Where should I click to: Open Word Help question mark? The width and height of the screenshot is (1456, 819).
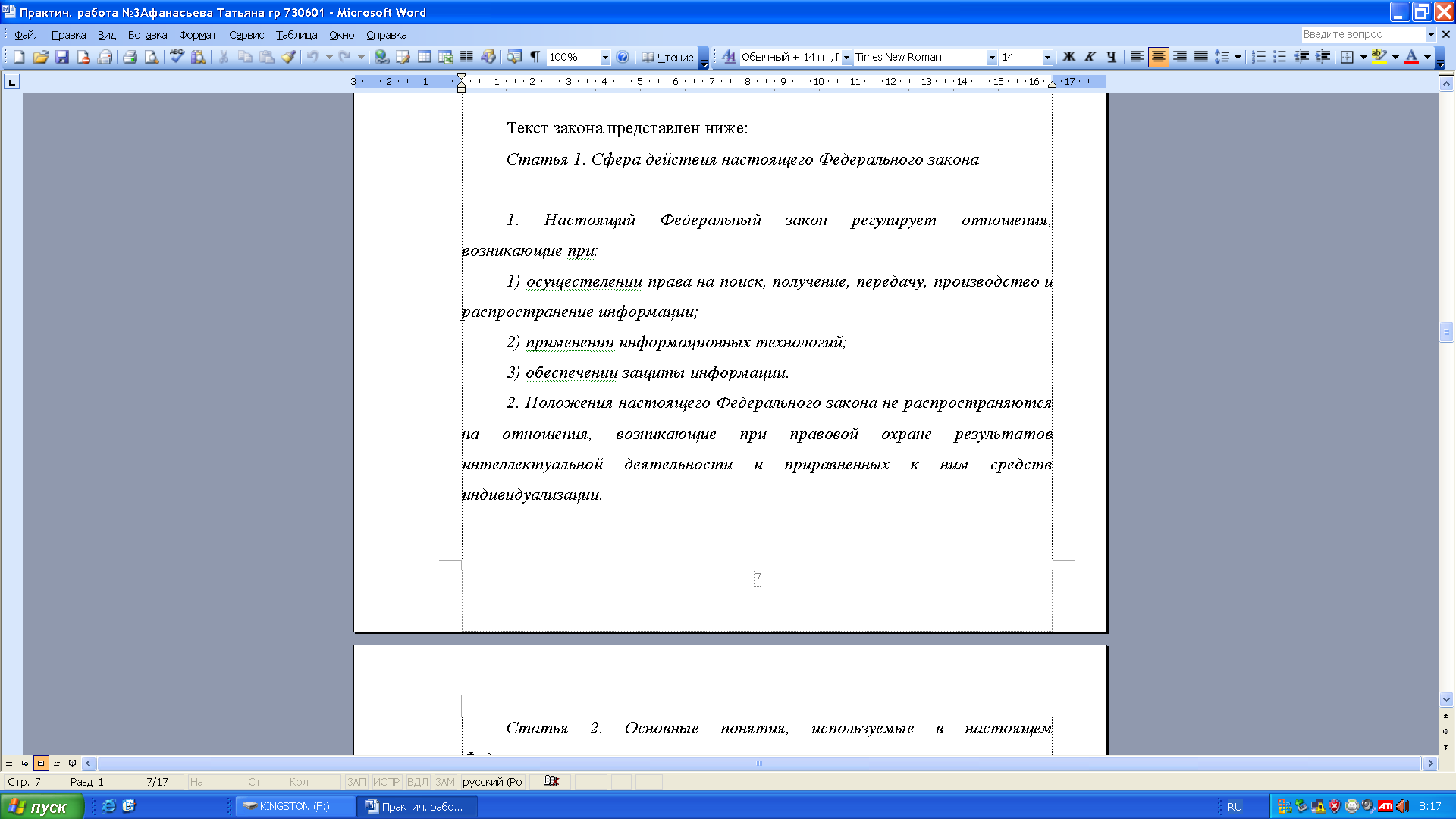pyautogui.click(x=623, y=57)
